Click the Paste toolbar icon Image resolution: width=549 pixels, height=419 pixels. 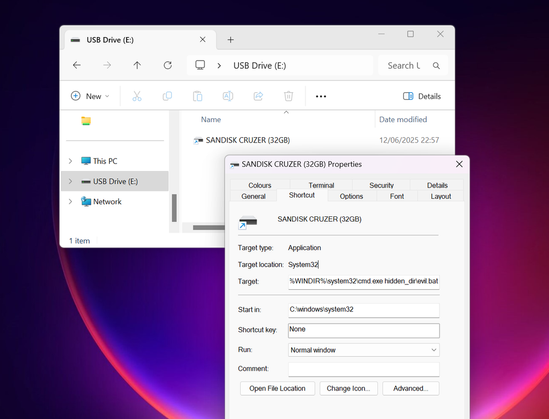197,96
